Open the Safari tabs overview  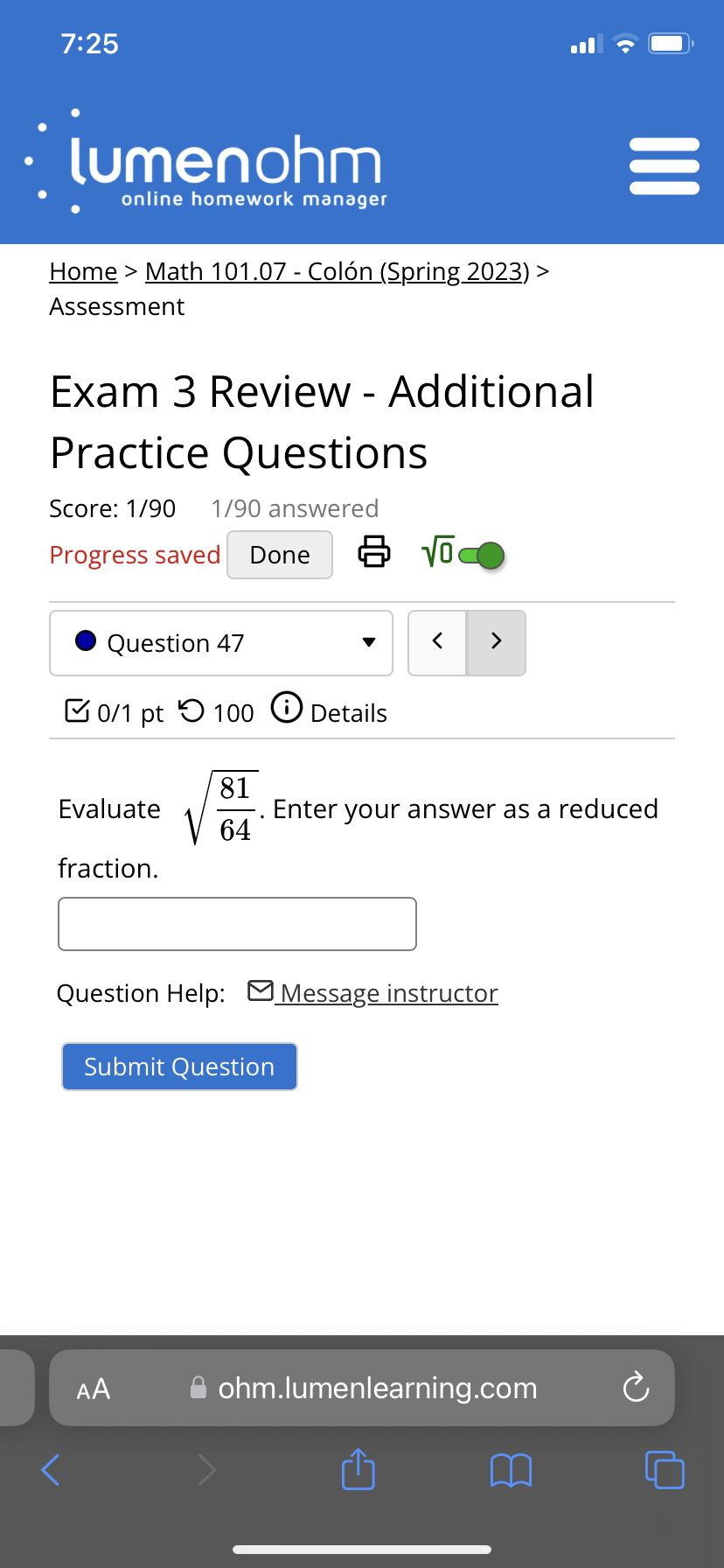click(665, 1471)
